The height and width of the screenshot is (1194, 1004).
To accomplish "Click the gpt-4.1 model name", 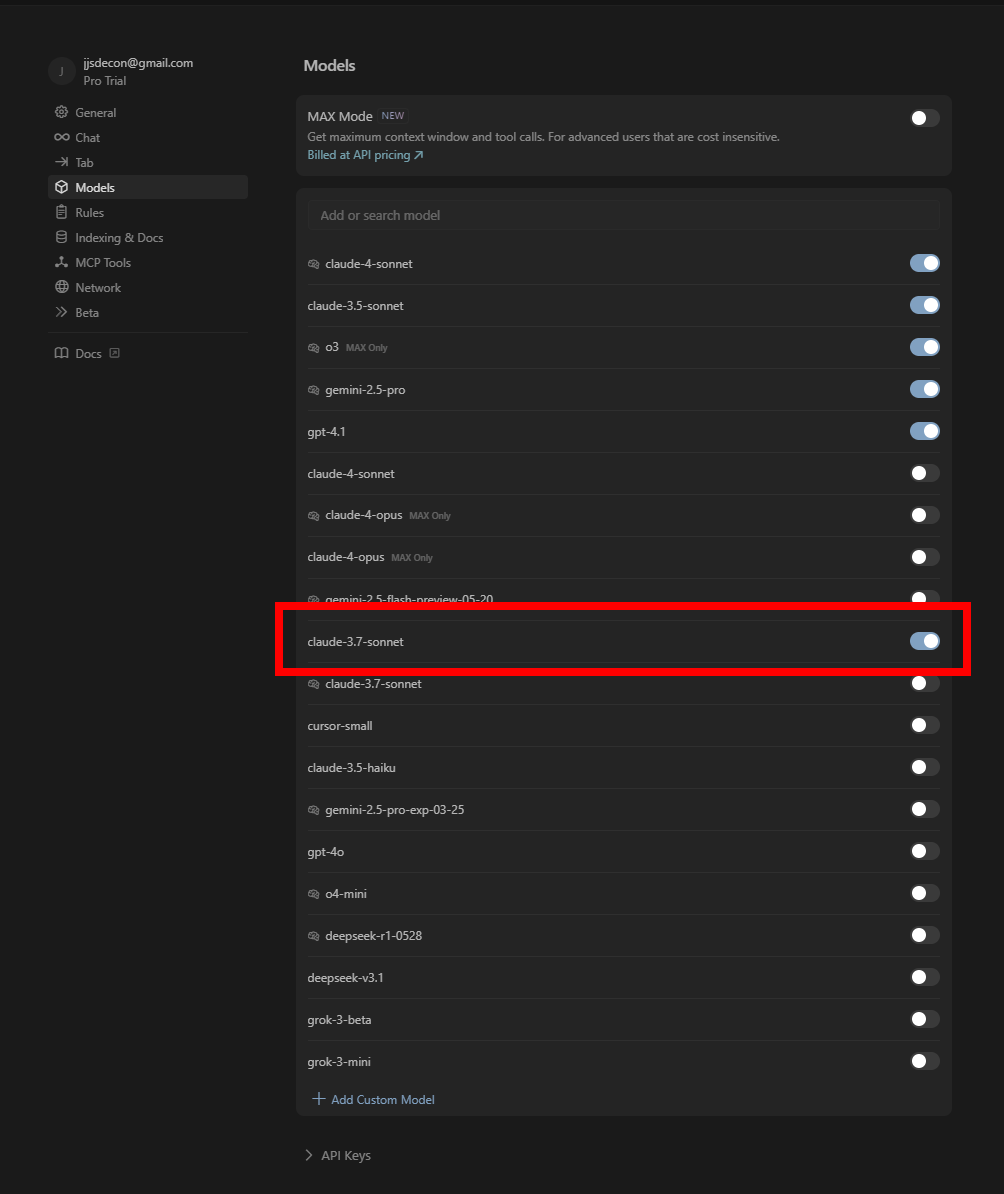I will click(326, 432).
